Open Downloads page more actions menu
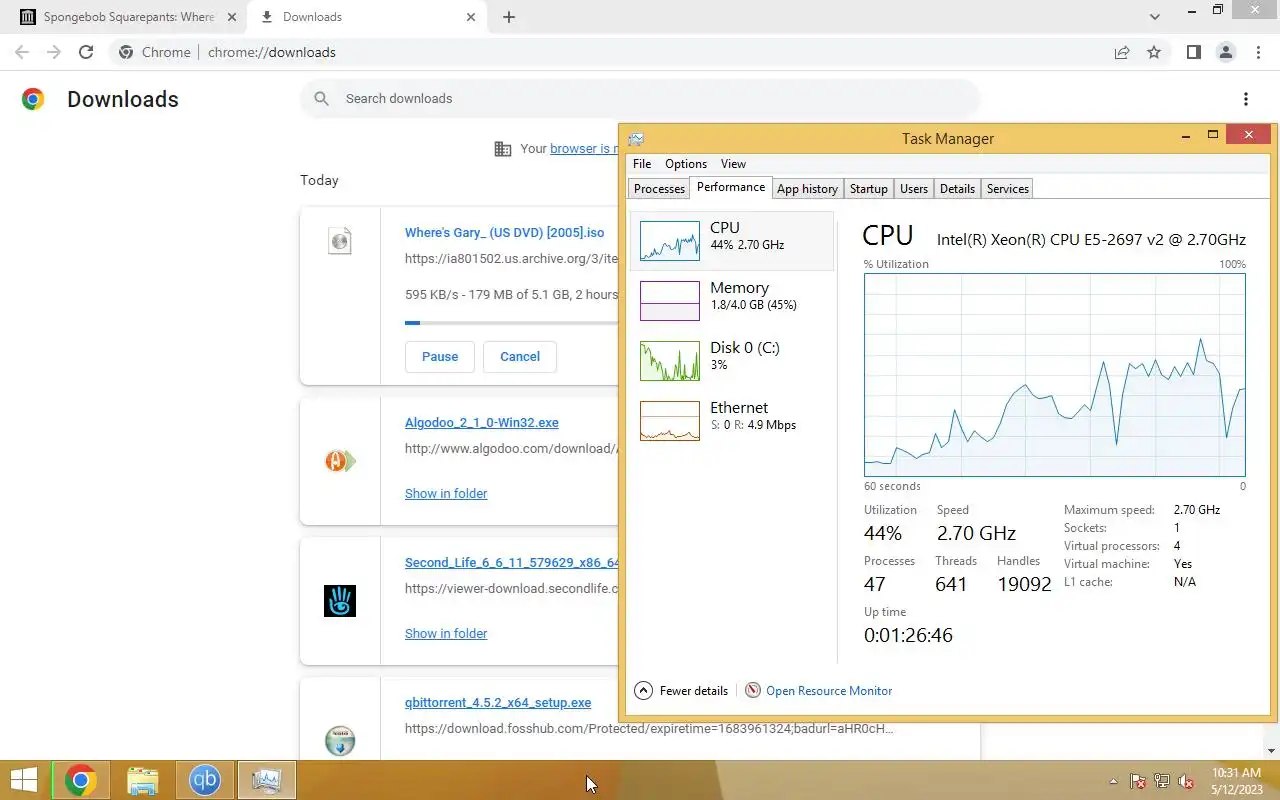Image resolution: width=1280 pixels, height=800 pixels. (1246, 99)
